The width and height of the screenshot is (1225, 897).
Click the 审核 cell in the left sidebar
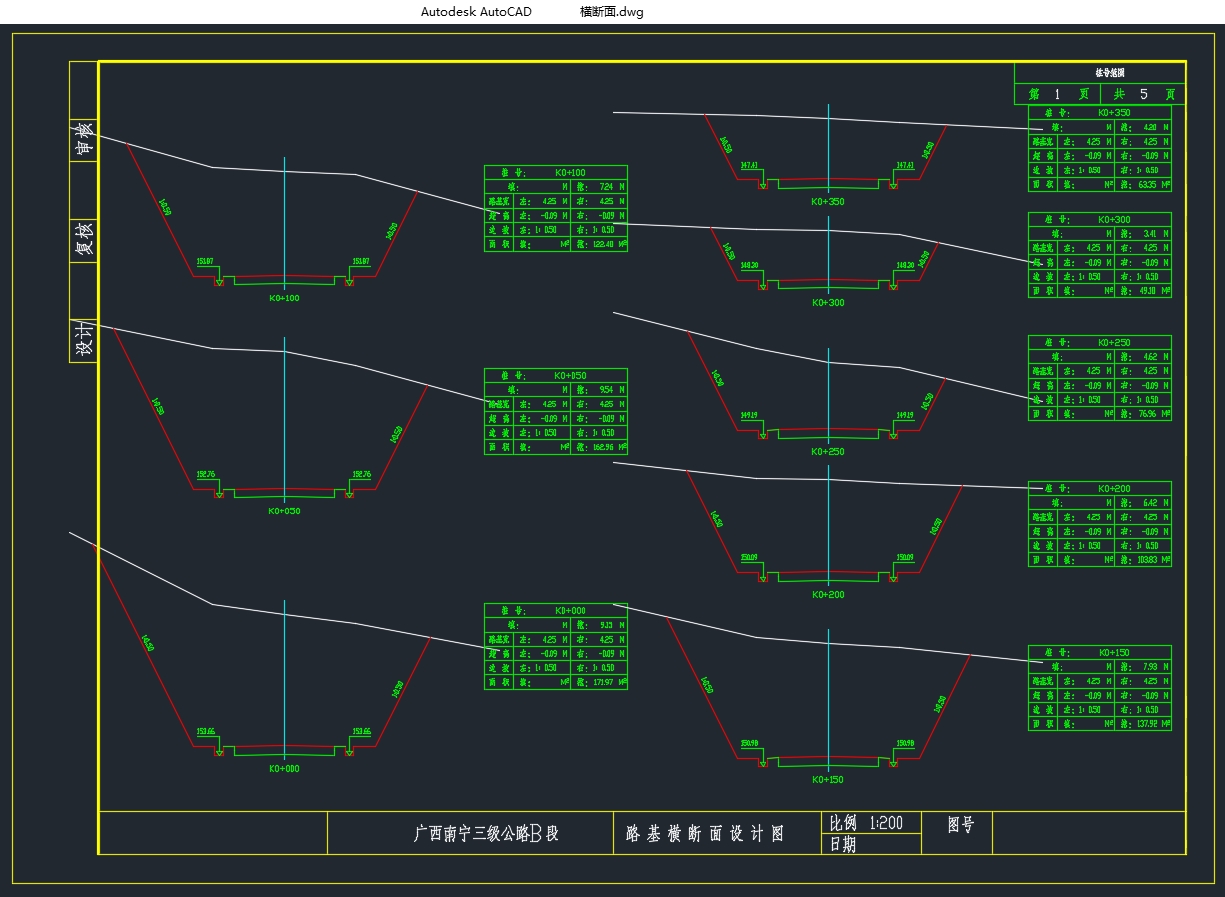coord(84,141)
